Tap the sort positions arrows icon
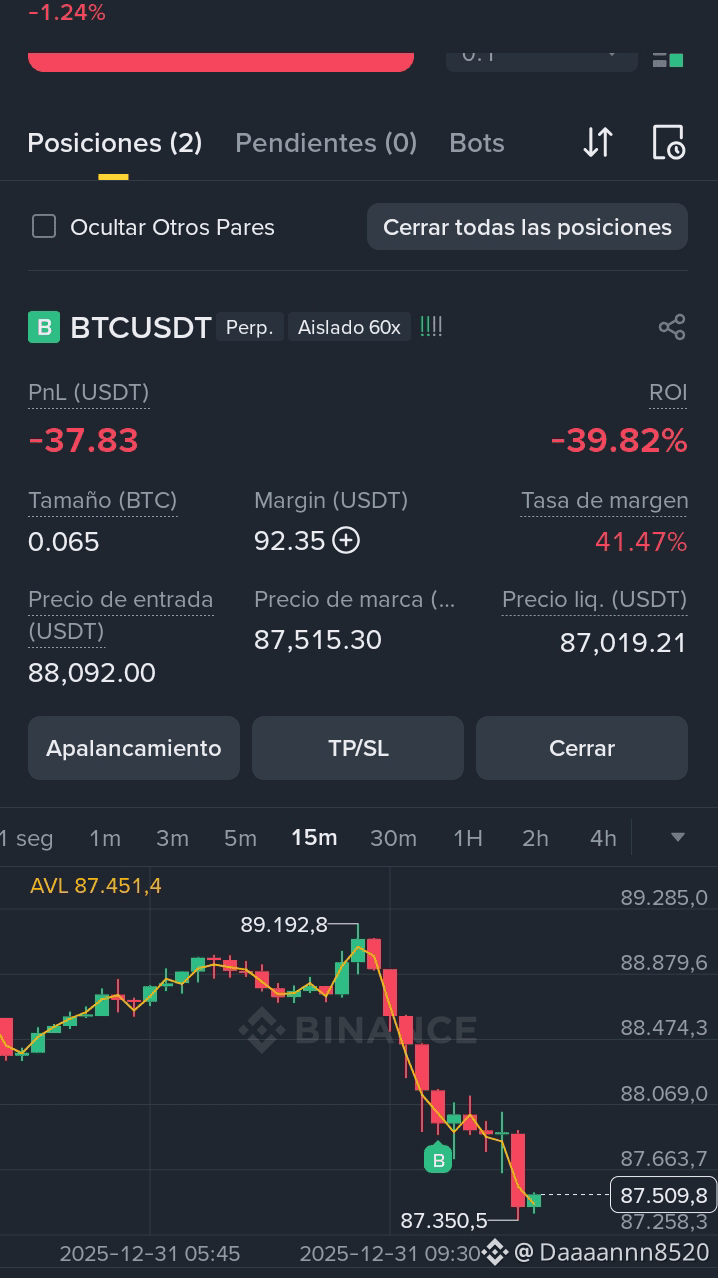Screen dimensions: 718x1278 pos(597,143)
